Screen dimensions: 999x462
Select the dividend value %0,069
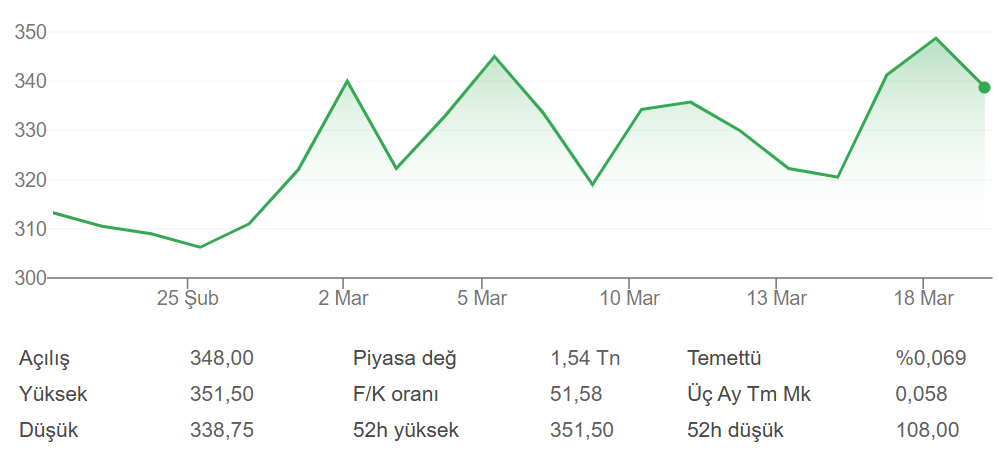(931, 358)
